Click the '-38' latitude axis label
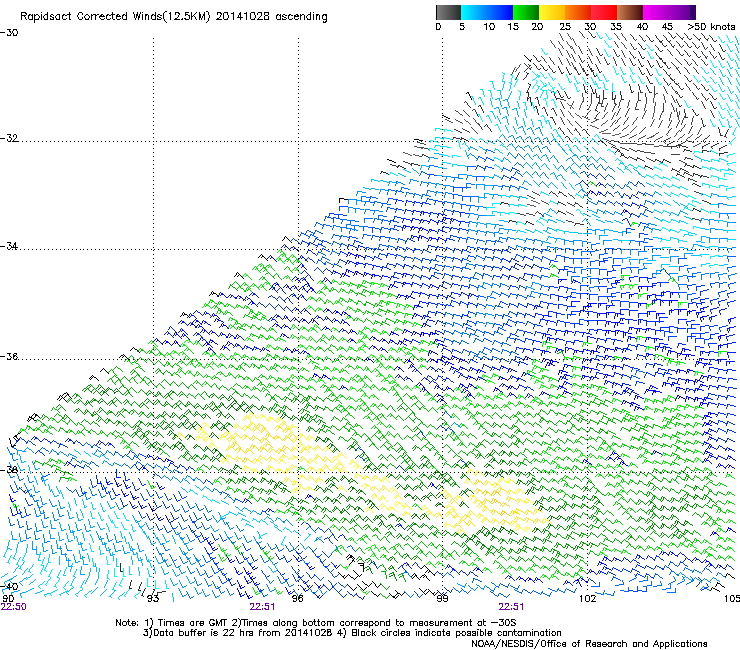The width and height of the screenshot is (740, 650). coord(9,470)
